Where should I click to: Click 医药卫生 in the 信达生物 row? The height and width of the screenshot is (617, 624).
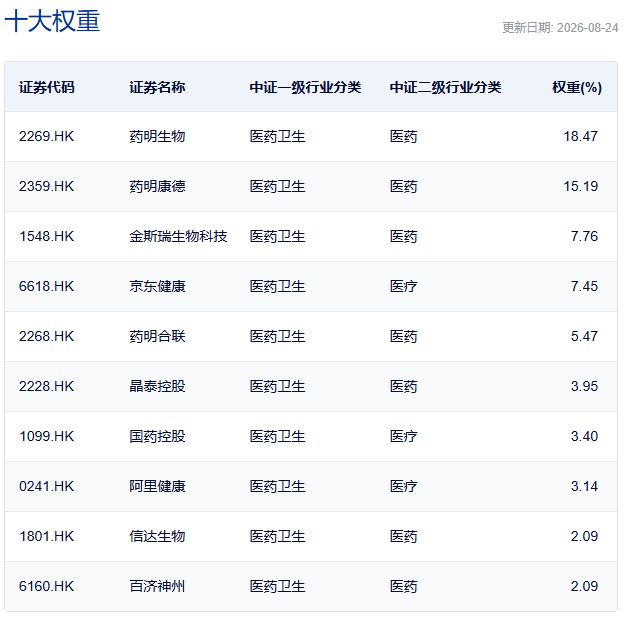277,537
